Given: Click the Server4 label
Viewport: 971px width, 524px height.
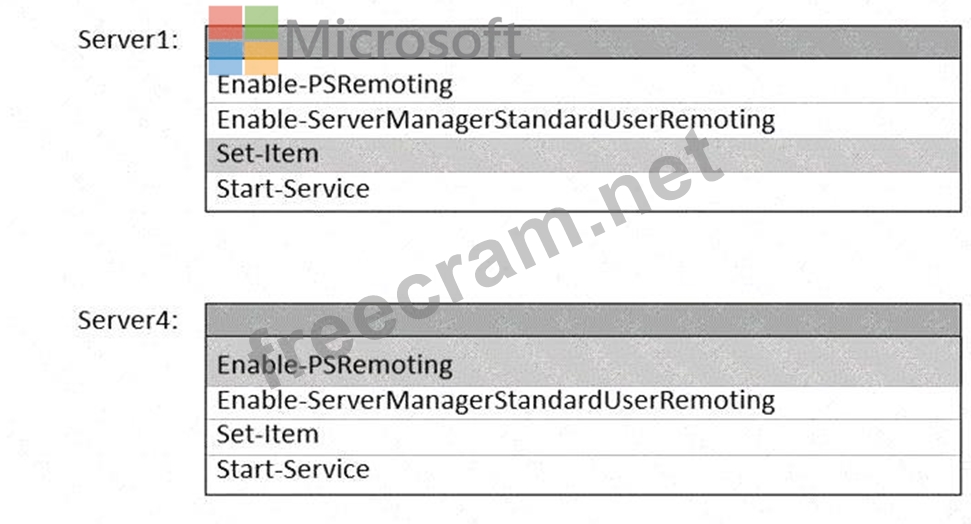Looking at the screenshot, I should coord(129,321).
